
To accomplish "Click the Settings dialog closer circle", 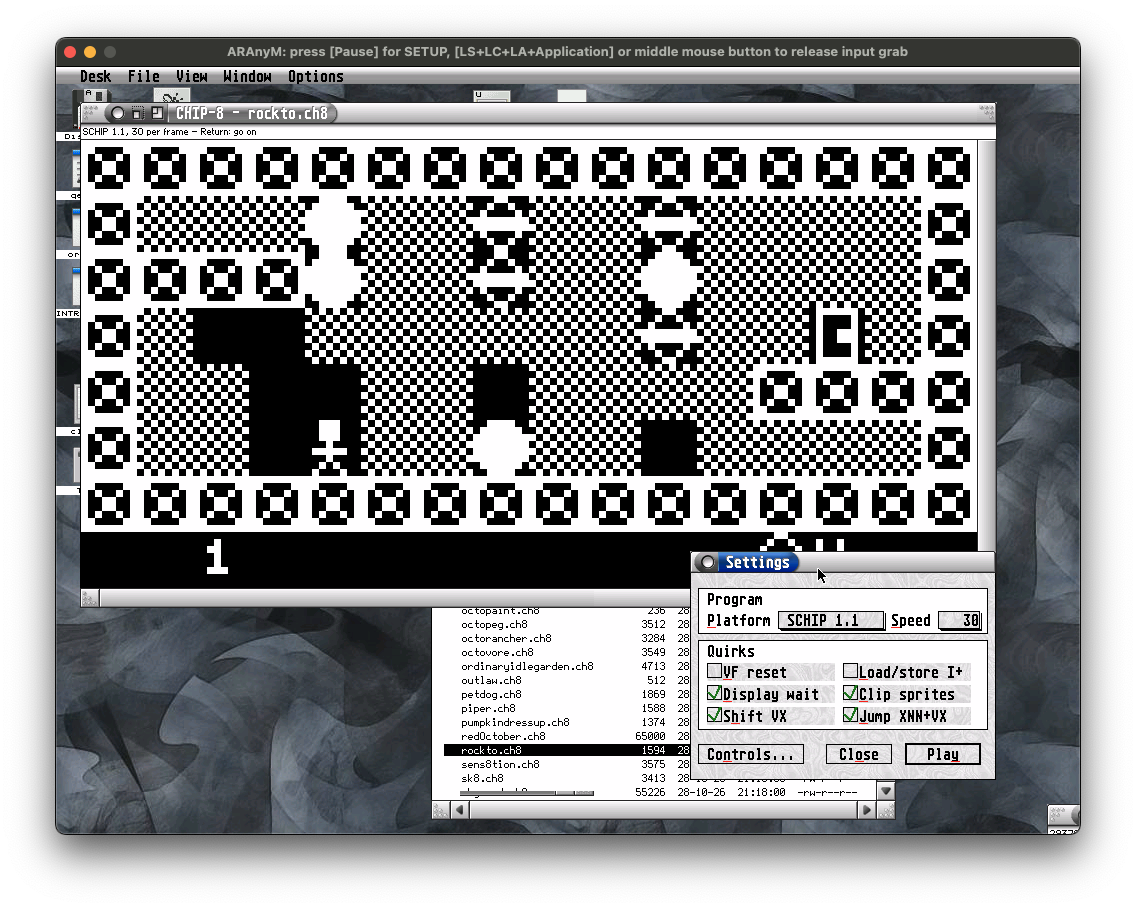I will [707, 562].
